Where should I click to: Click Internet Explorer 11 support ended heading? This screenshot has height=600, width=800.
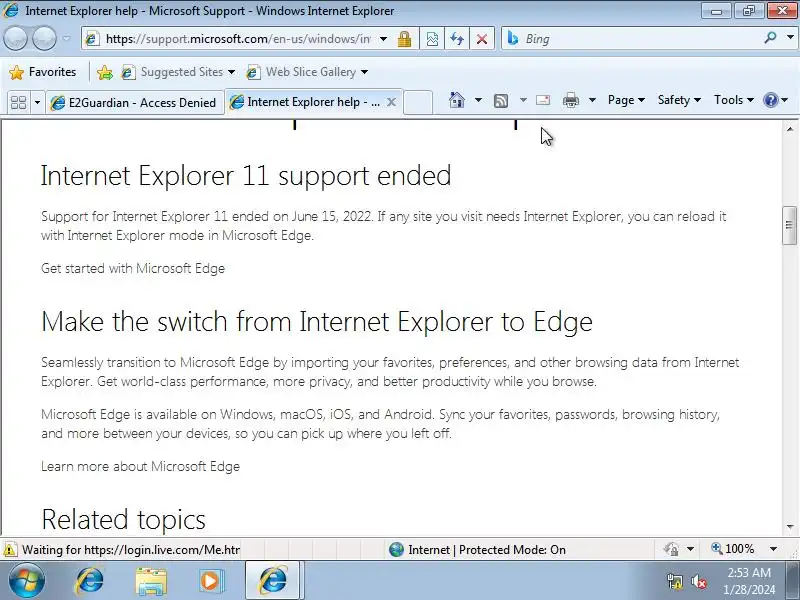click(x=246, y=176)
